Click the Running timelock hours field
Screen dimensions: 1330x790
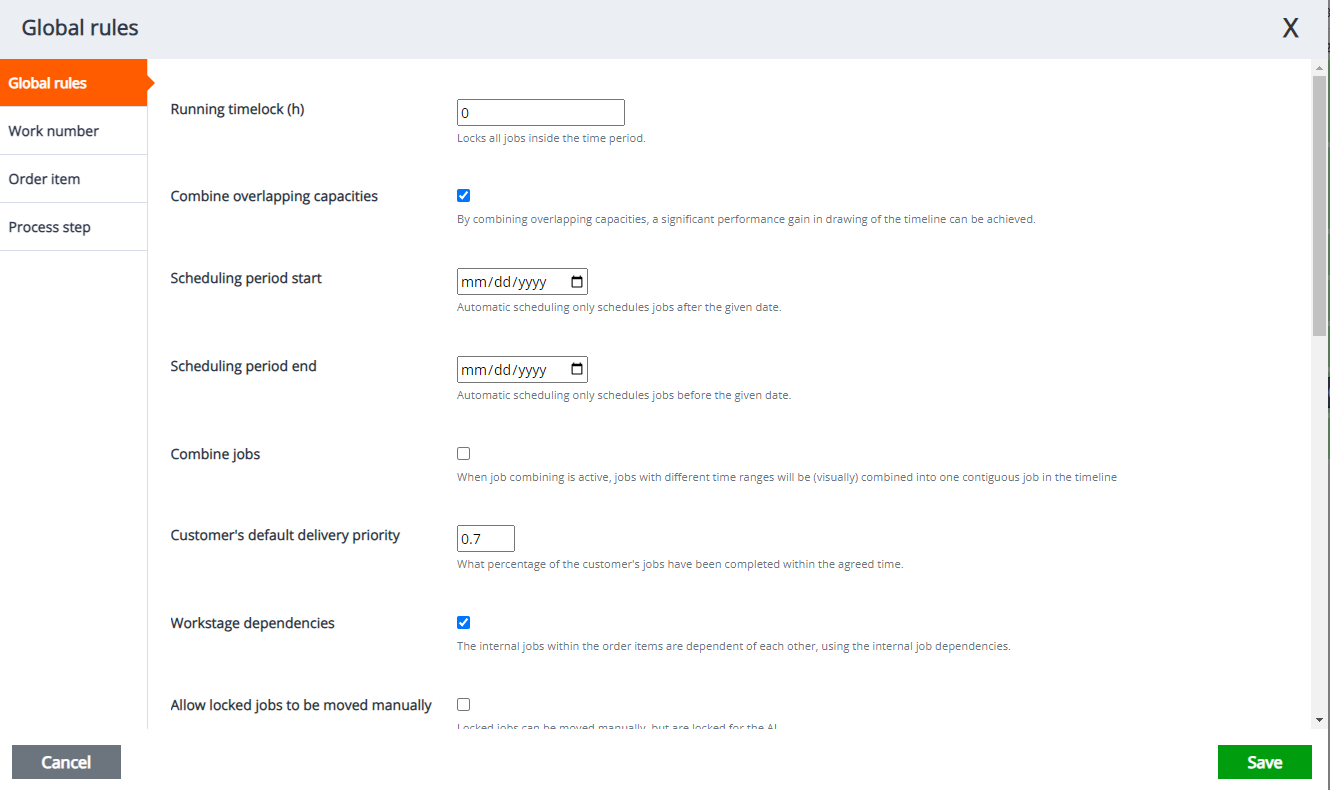point(540,113)
